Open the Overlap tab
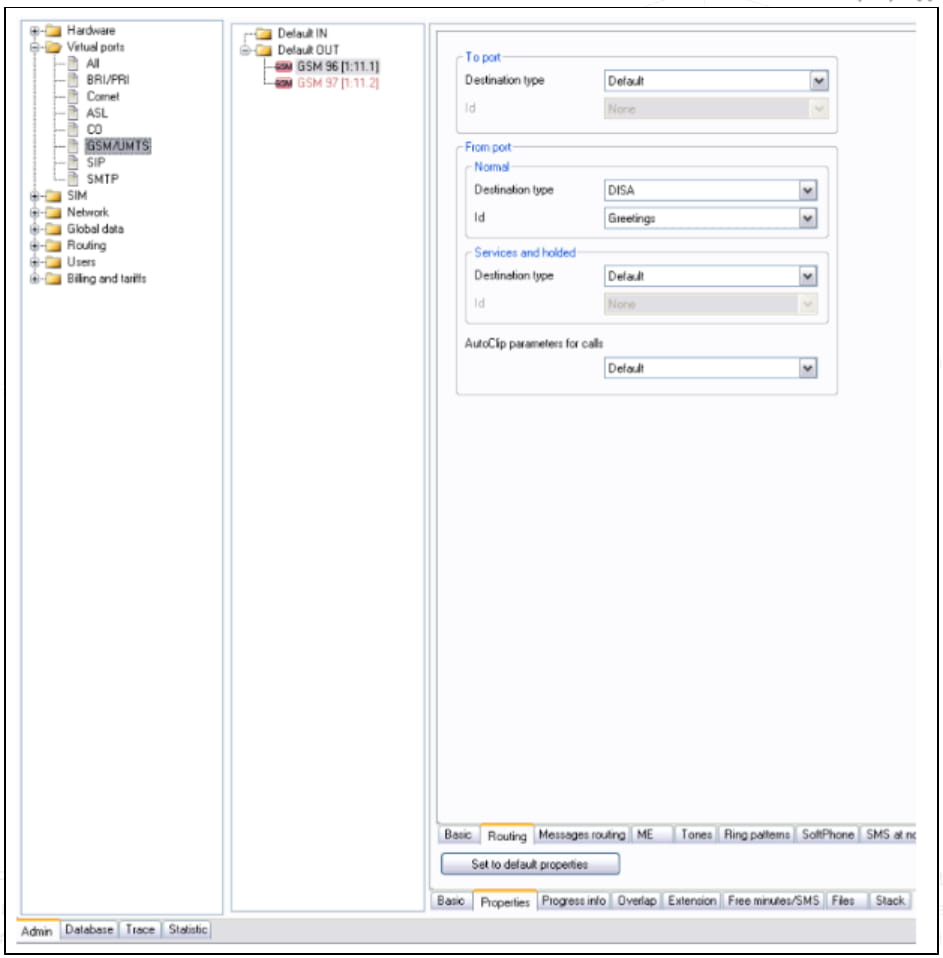The height and width of the screenshot is (958, 943). [x=636, y=901]
